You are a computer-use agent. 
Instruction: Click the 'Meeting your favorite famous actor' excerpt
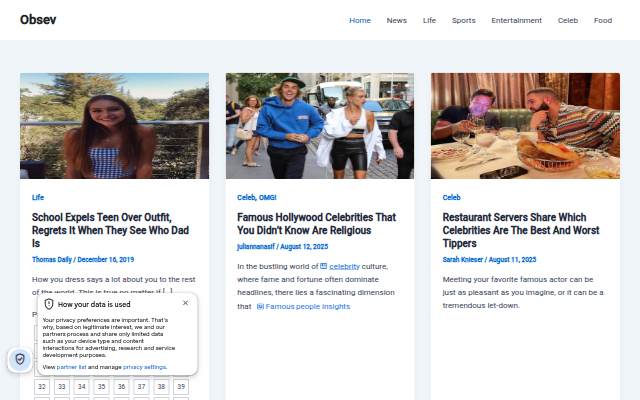523,293
